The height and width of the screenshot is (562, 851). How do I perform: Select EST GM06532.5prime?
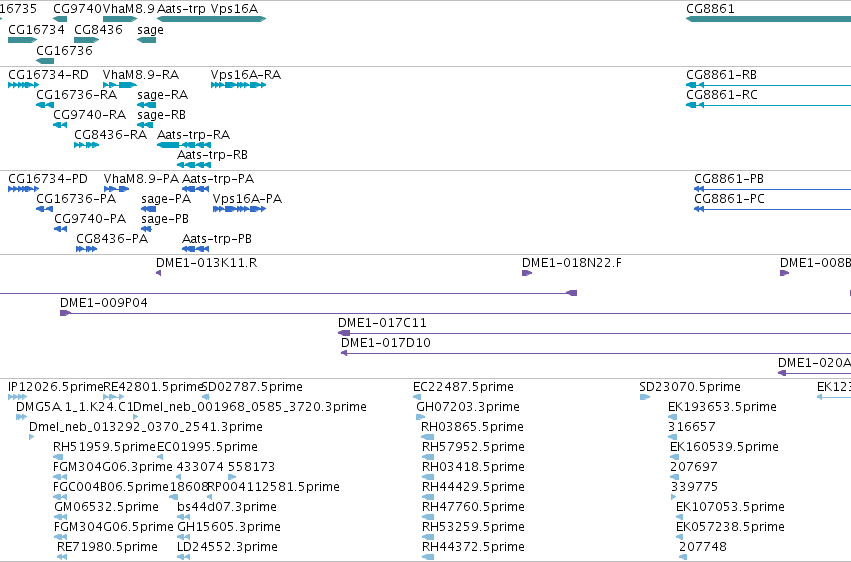pyautogui.click(x=61, y=518)
